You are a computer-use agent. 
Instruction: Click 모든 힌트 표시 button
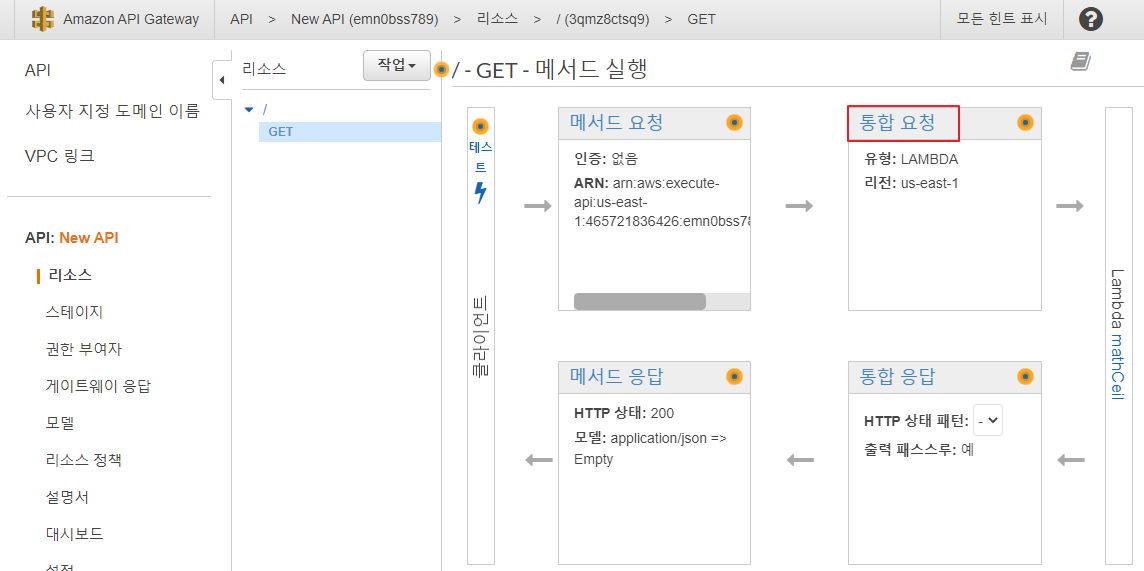click(x=1002, y=19)
